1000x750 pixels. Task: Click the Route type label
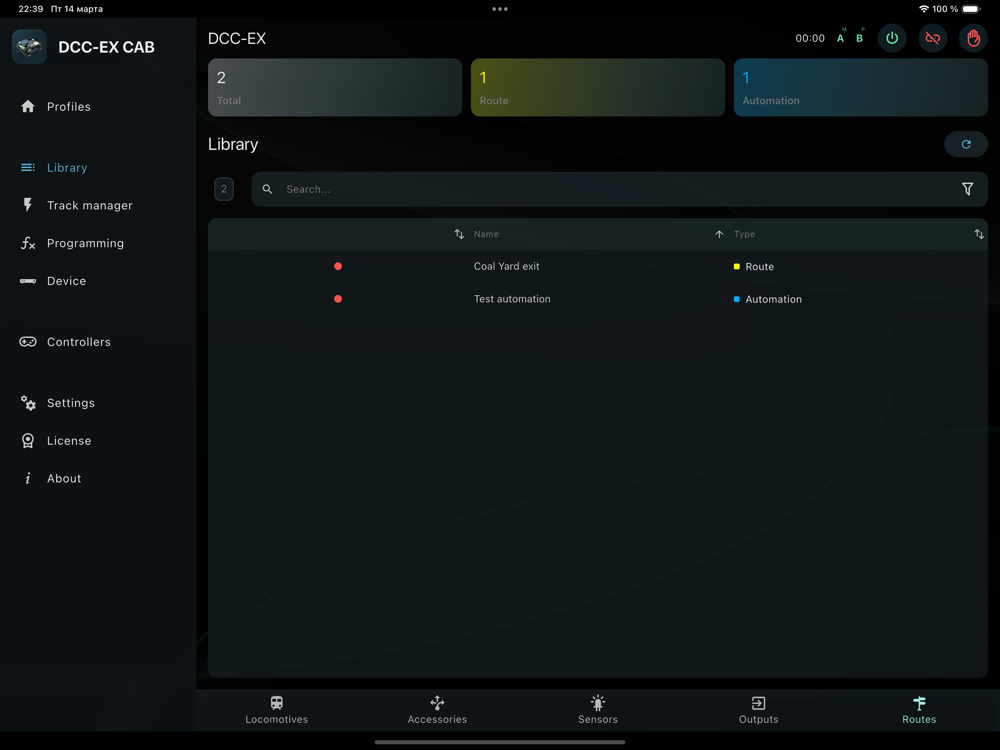760,267
